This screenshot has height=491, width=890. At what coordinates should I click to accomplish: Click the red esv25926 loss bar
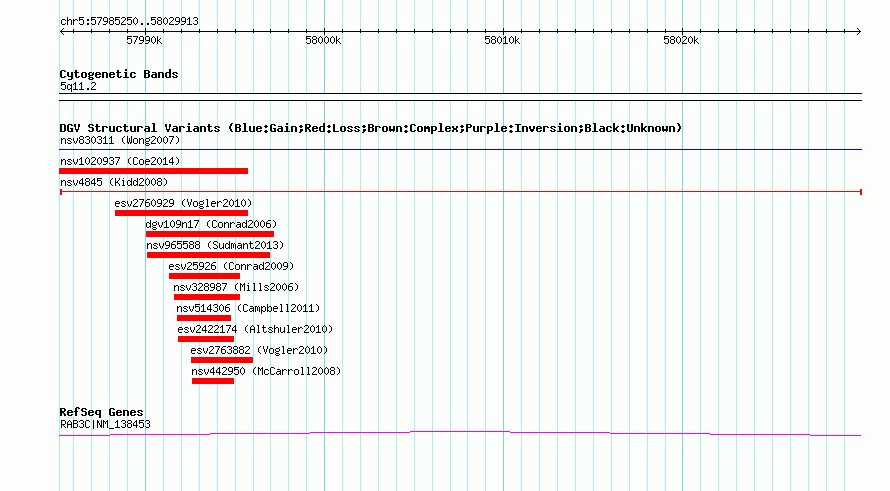click(x=204, y=276)
